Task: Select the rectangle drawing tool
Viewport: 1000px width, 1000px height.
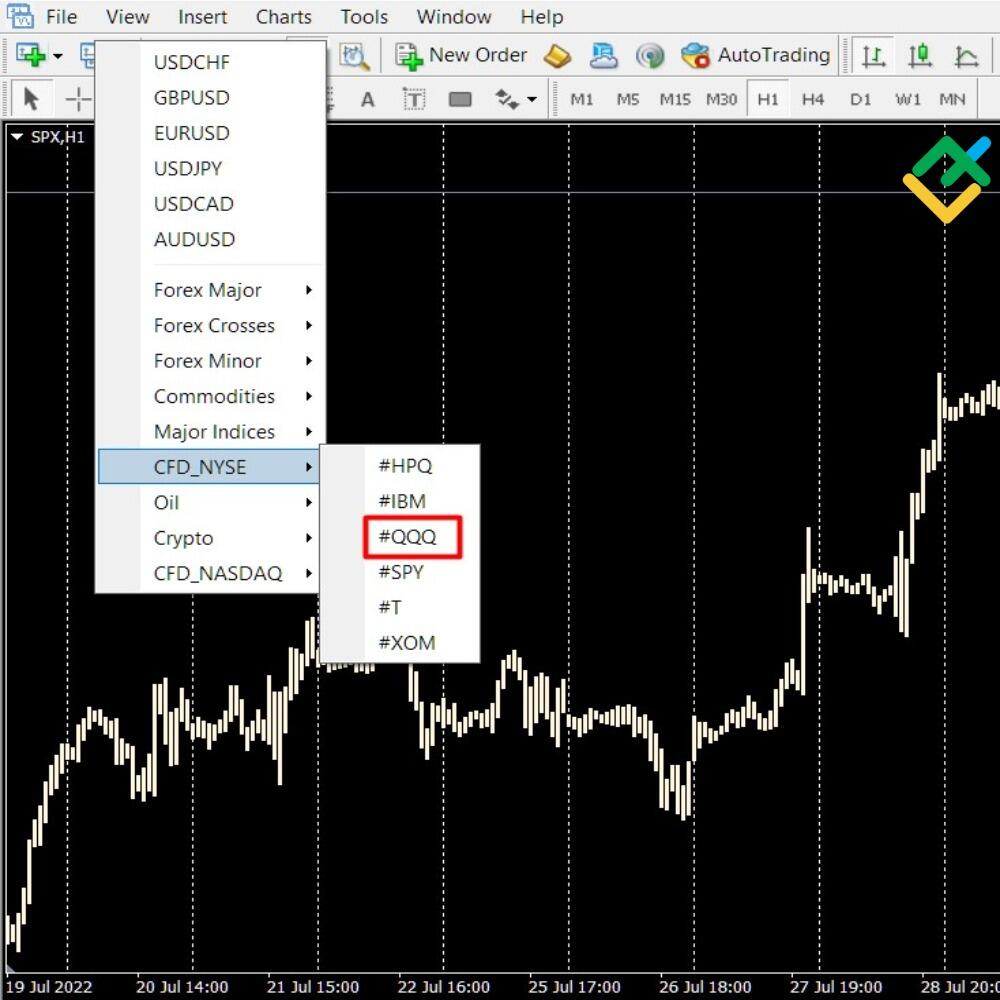Action: pos(459,99)
